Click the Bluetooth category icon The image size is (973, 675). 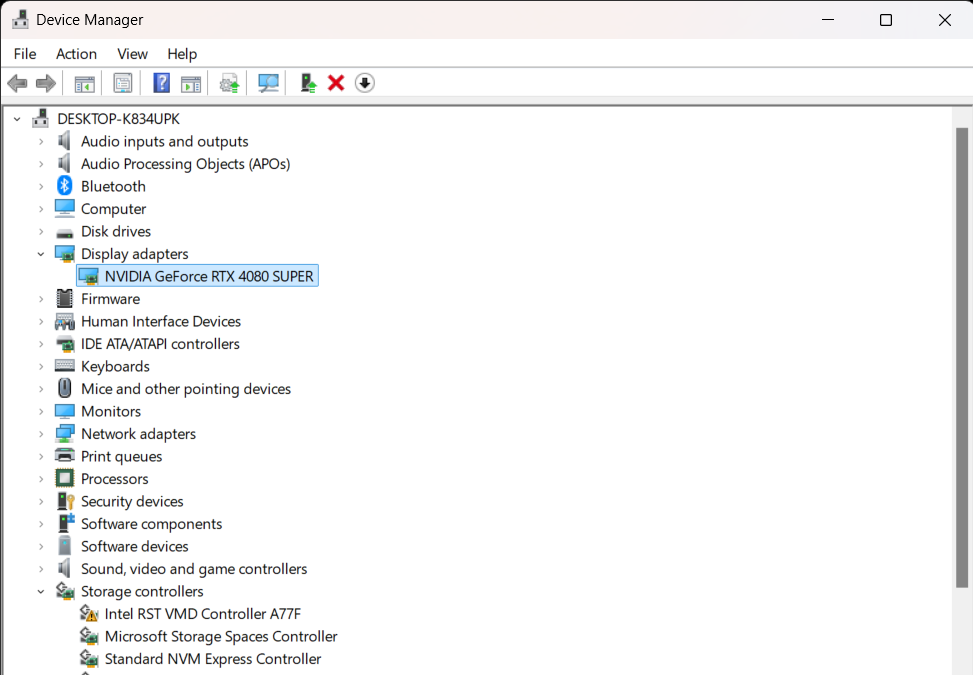click(65, 186)
